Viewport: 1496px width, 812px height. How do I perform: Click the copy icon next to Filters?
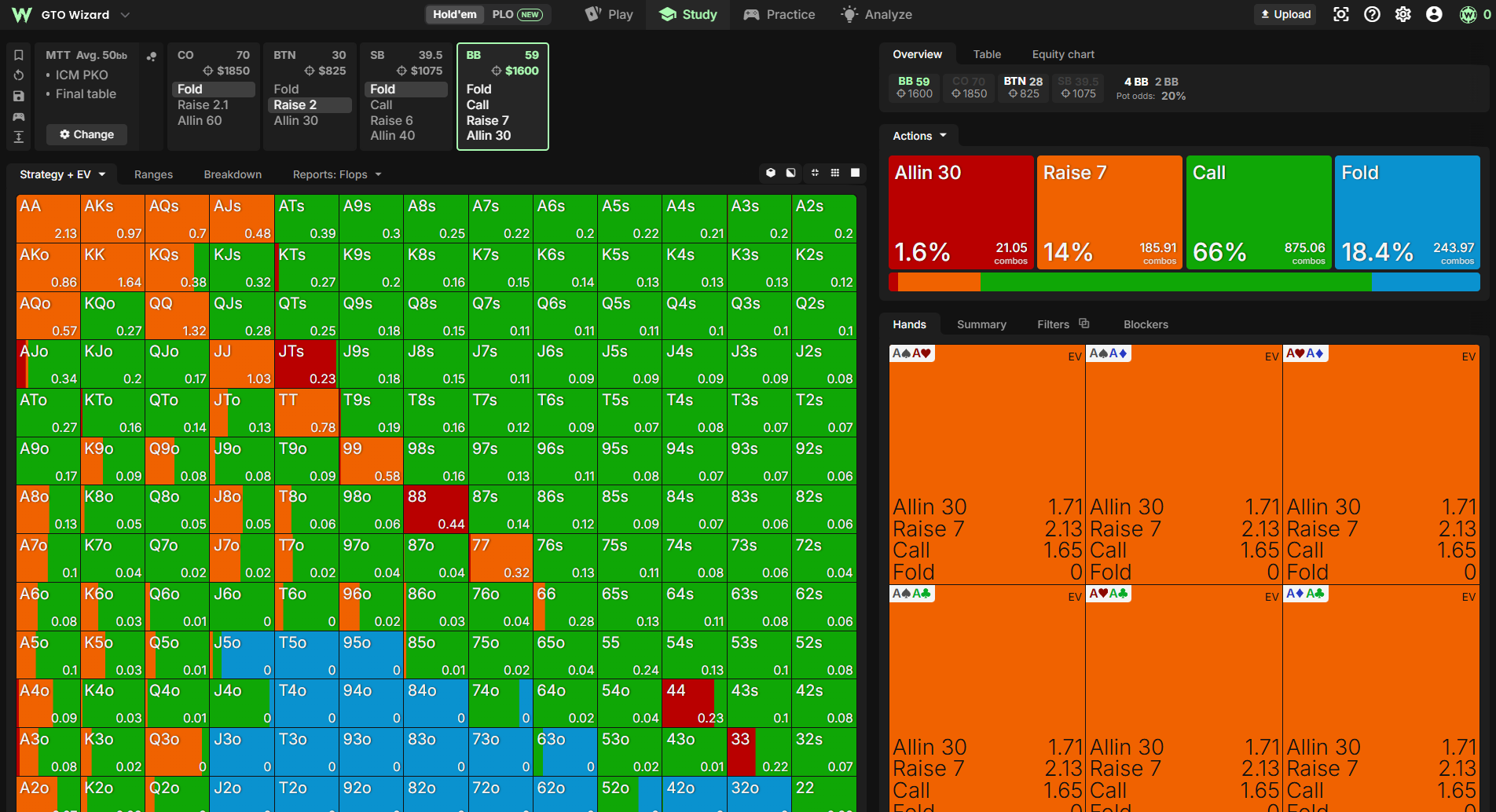(1084, 324)
